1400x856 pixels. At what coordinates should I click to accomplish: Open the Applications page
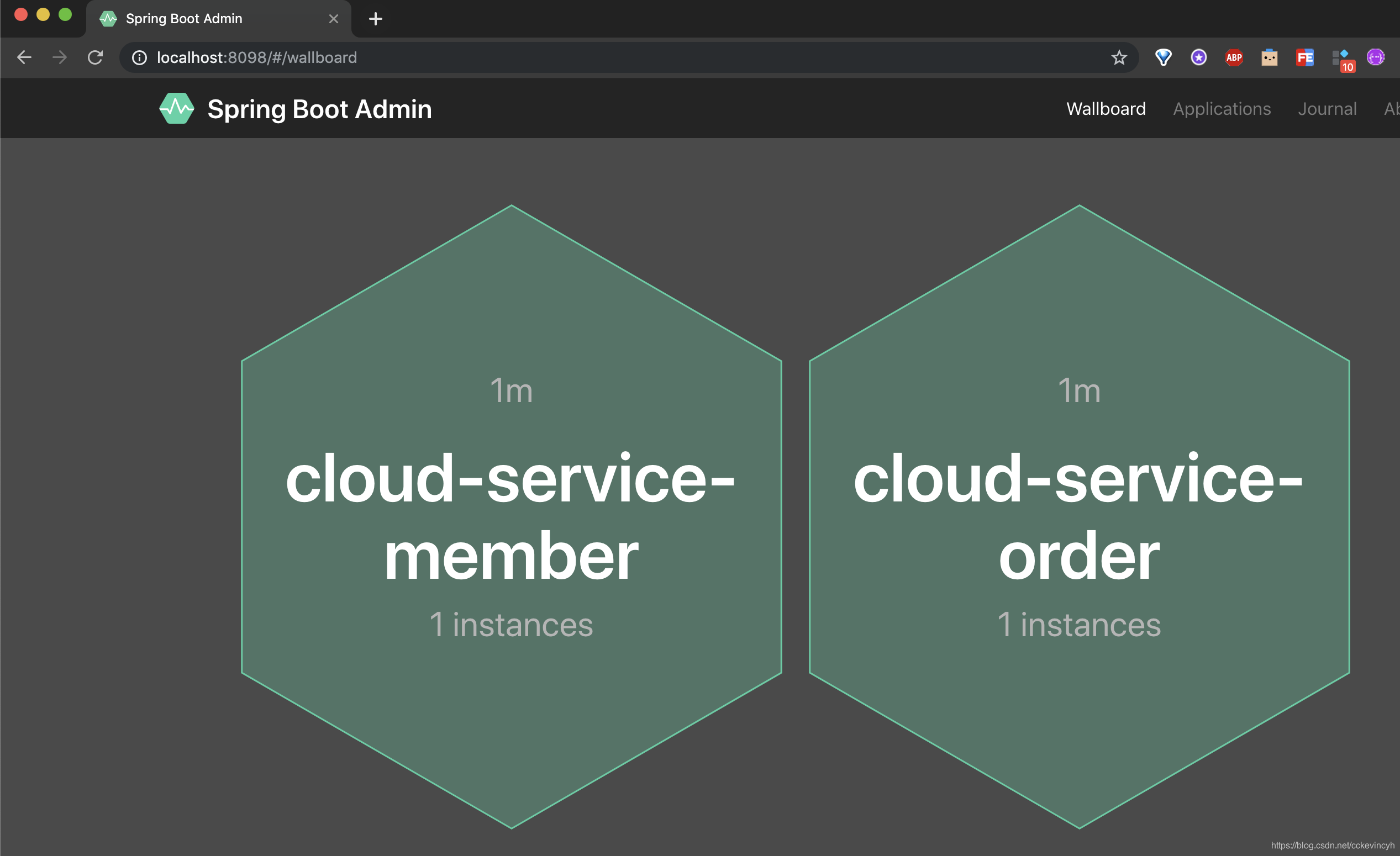tap(1222, 108)
